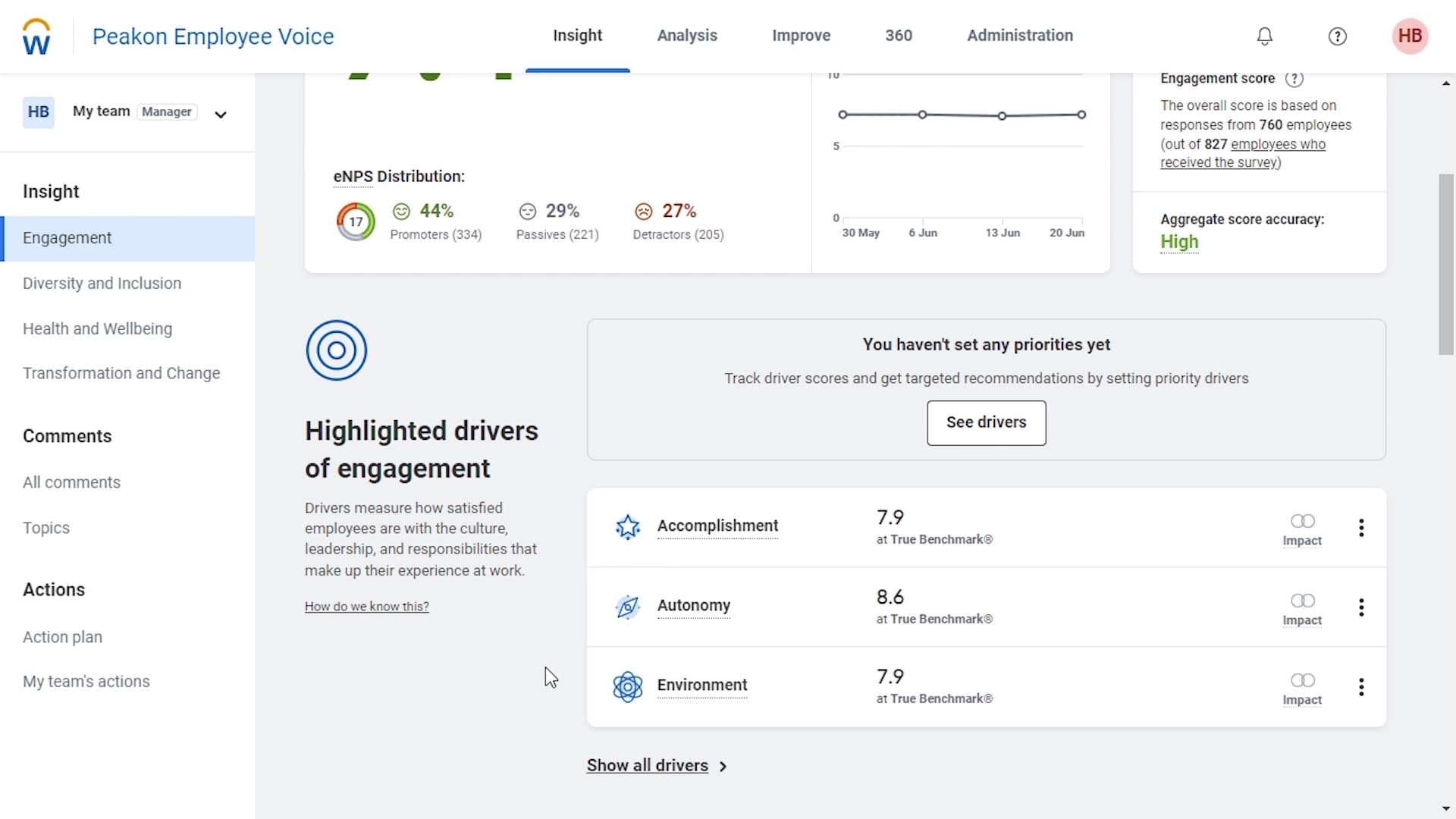Viewport: 1456px width, 819px height.
Task: Click the Accomplishment star icon
Action: click(x=627, y=526)
